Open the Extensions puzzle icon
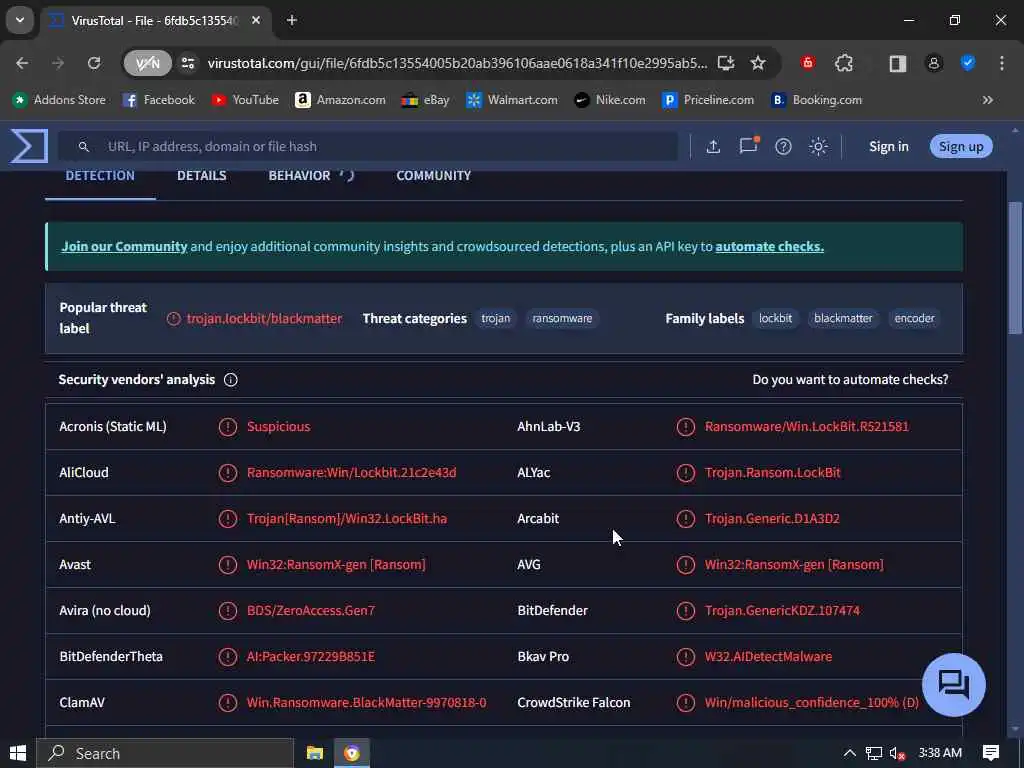The image size is (1024, 768). (x=844, y=63)
